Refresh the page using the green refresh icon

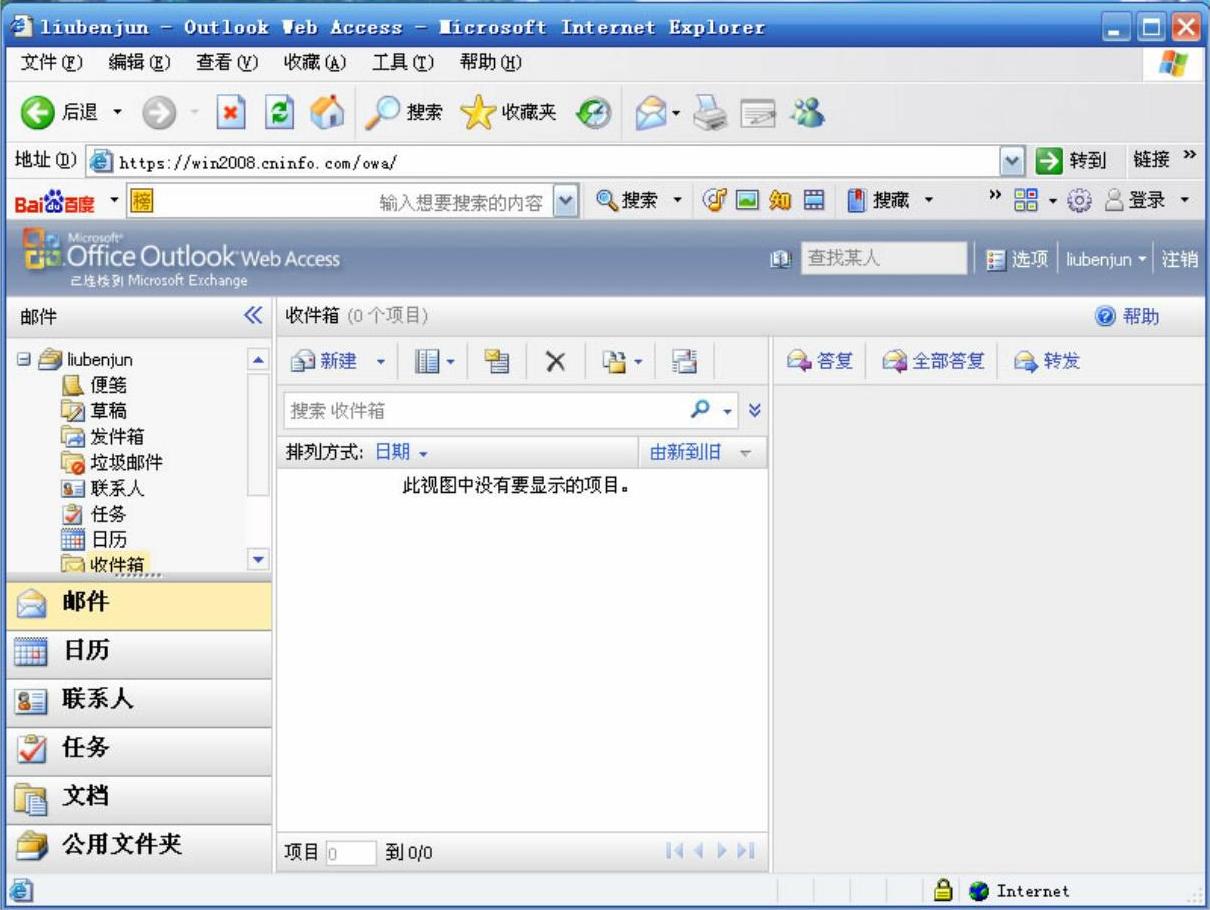[279, 113]
